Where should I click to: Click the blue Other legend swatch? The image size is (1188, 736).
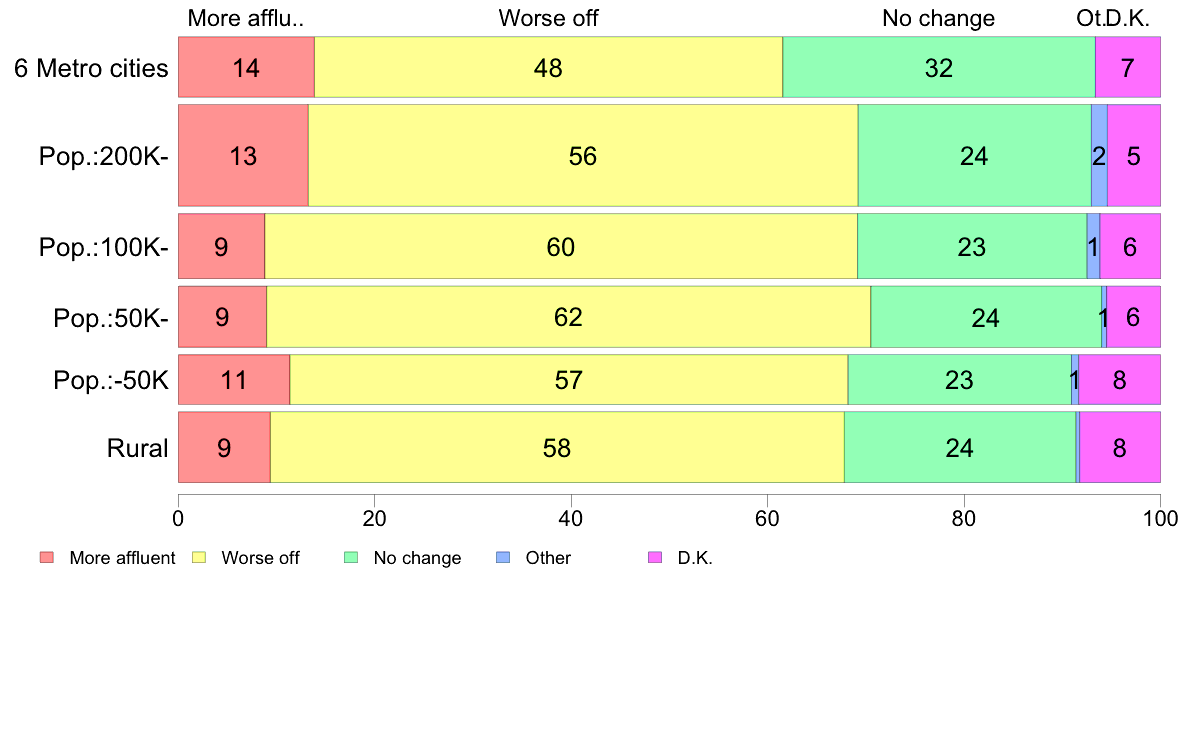(502, 558)
